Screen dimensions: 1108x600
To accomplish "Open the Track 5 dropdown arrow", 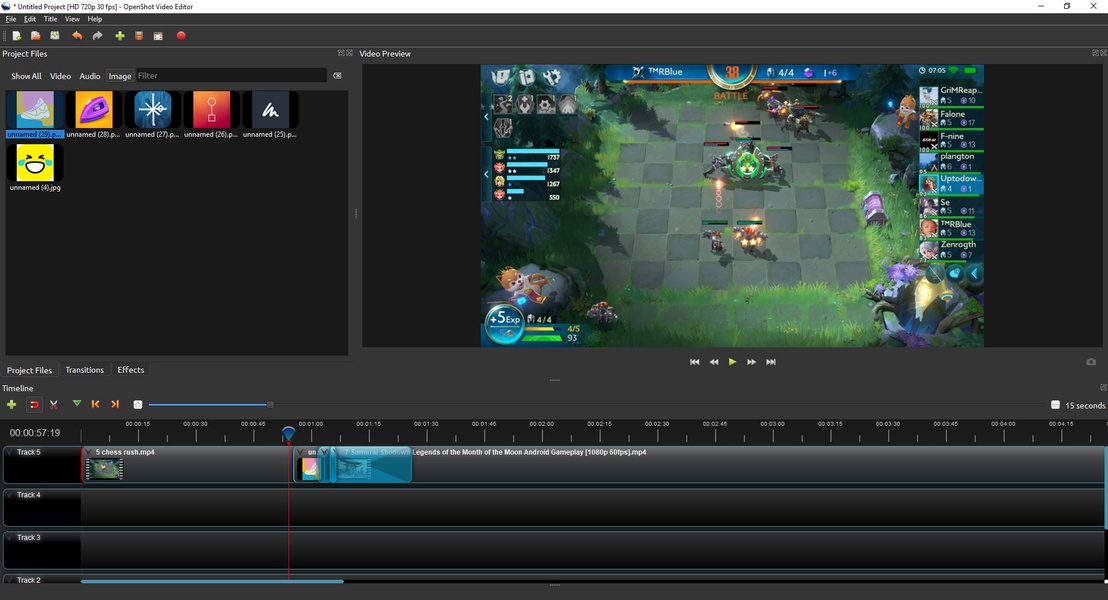I will [9, 452].
